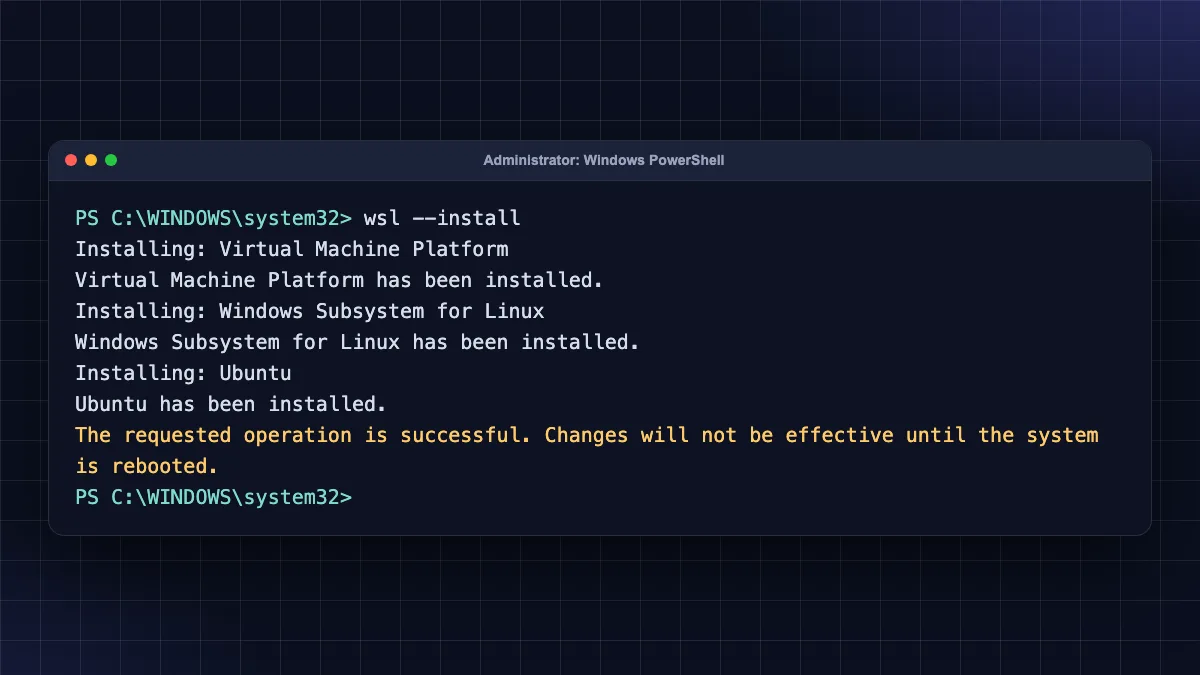This screenshot has height=675, width=1200.
Task: Select 'Virtual Machine Platform has been installed.' line
Action: (339, 280)
